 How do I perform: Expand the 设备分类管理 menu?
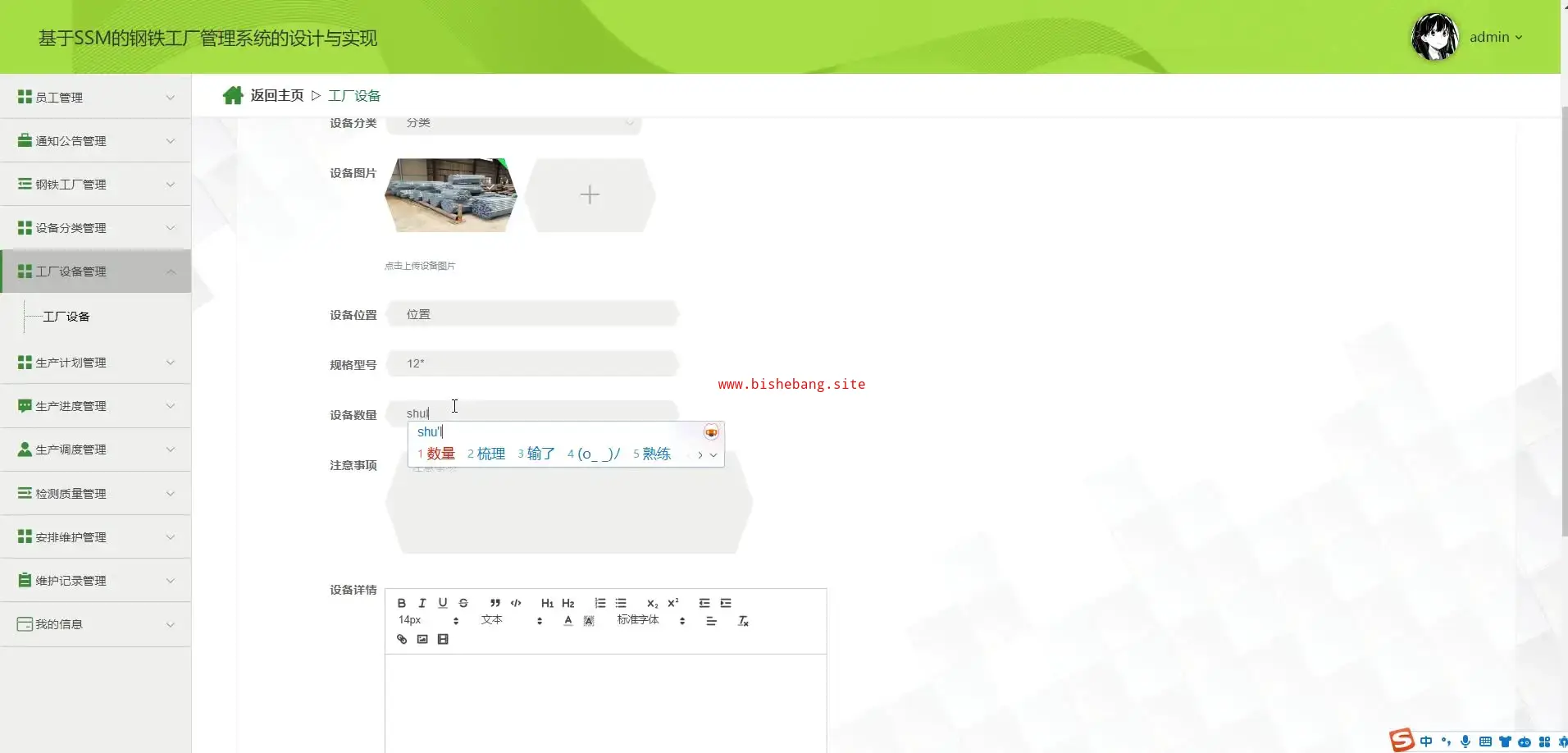tap(96, 228)
